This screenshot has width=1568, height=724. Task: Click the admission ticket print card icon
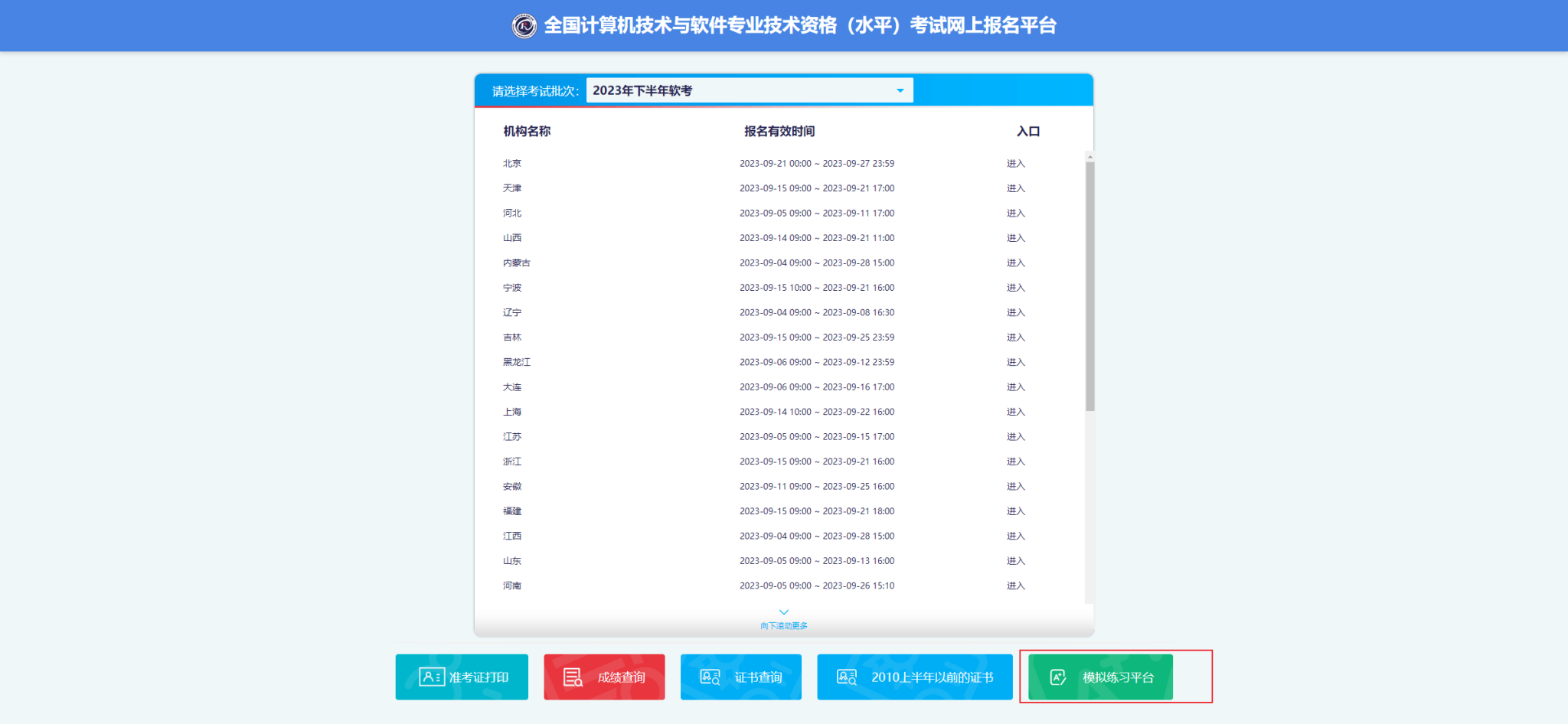point(431,677)
